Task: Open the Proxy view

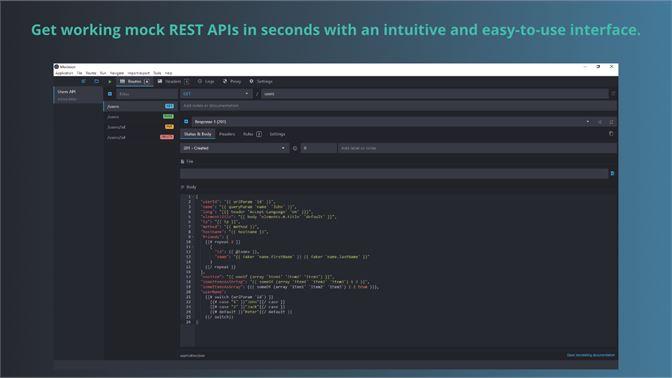Action: click(x=232, y=81)
